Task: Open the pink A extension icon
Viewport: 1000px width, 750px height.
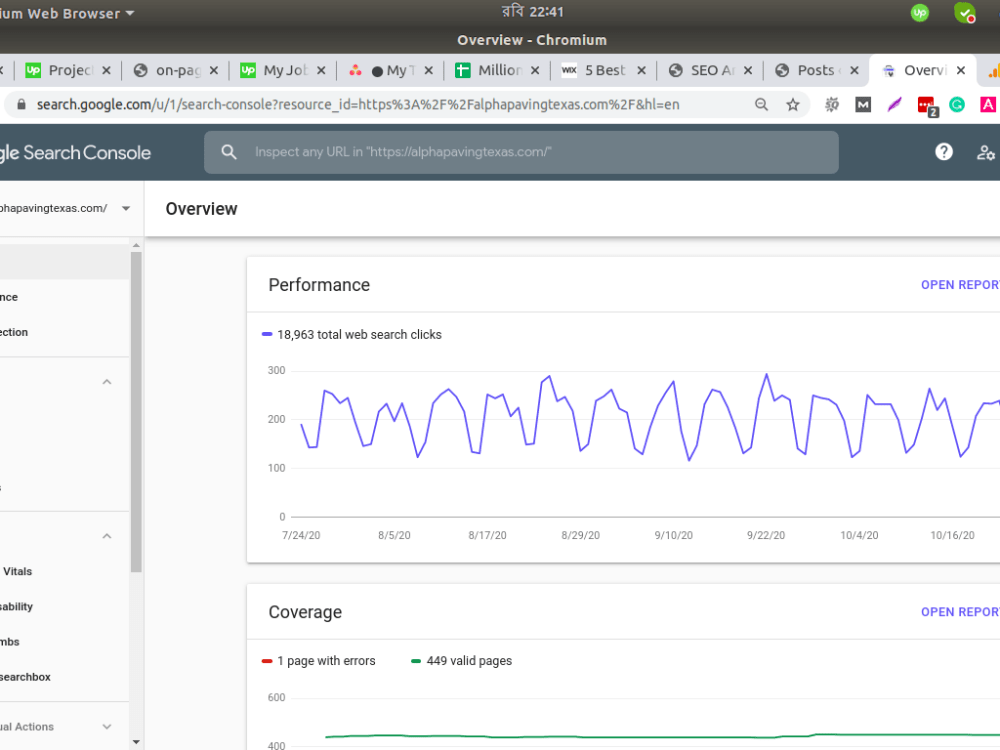Action: [x=988, y=105]
